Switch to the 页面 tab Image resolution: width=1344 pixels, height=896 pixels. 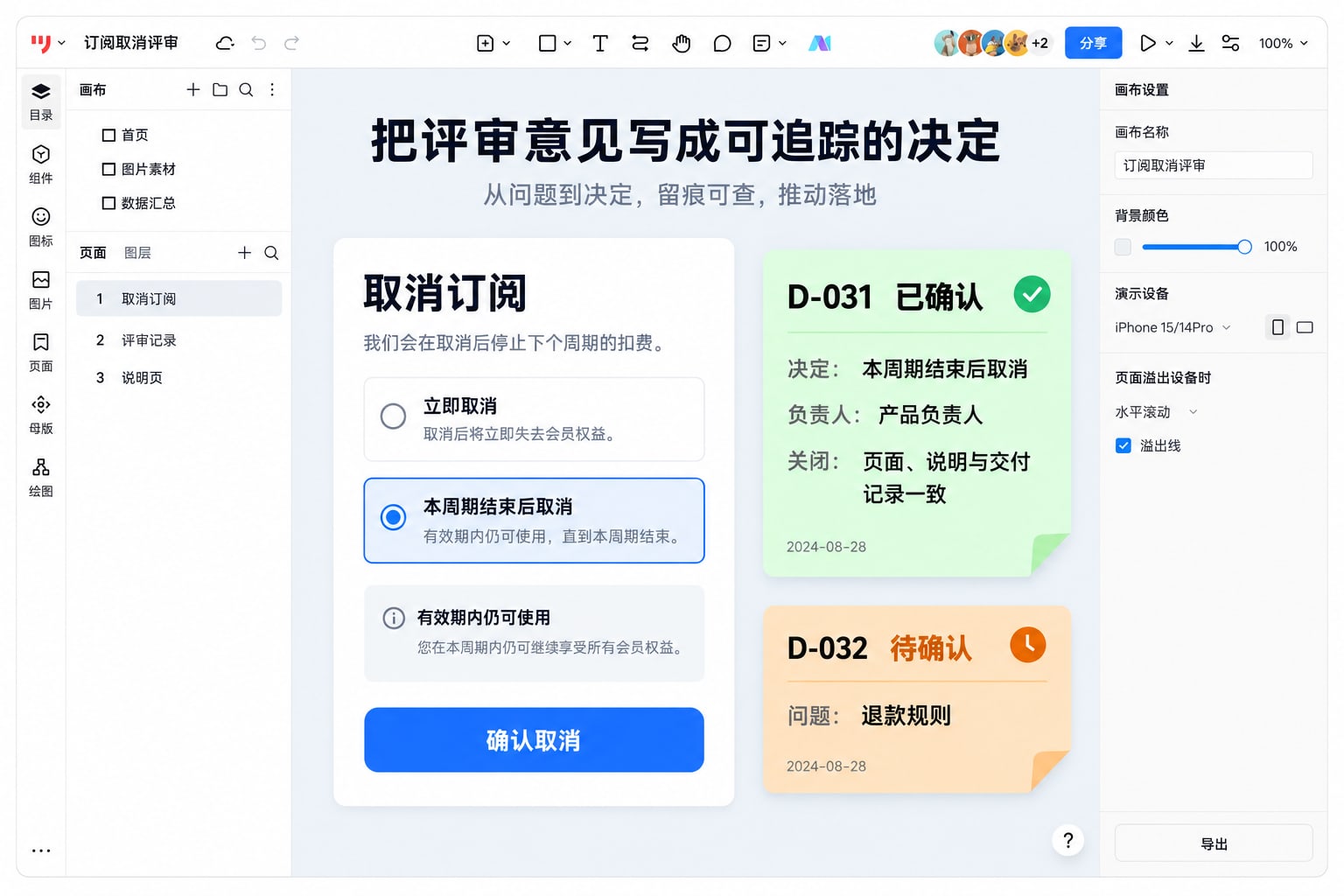93,253
